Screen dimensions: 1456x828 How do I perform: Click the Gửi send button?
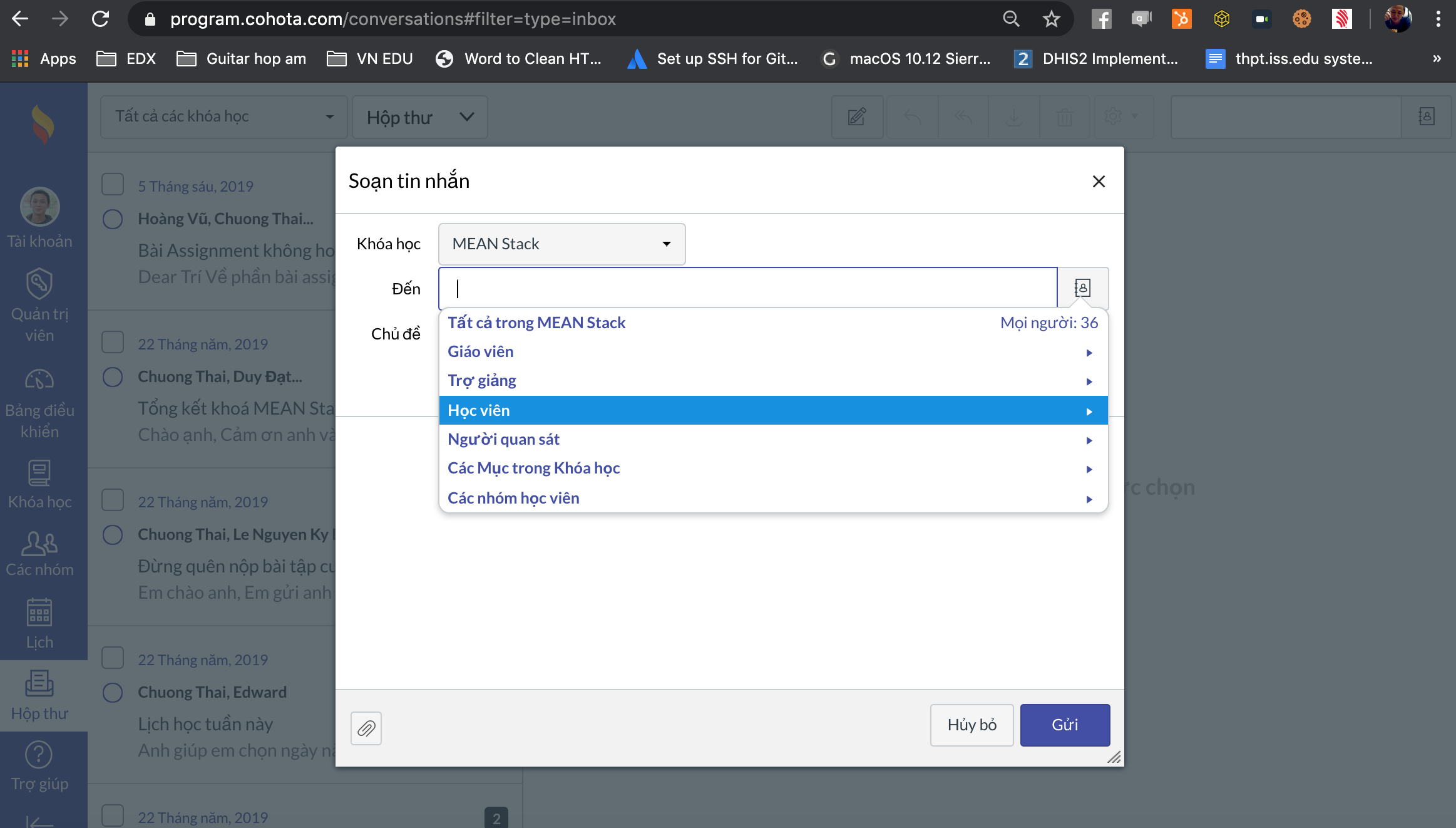[x=1065, y=725]
